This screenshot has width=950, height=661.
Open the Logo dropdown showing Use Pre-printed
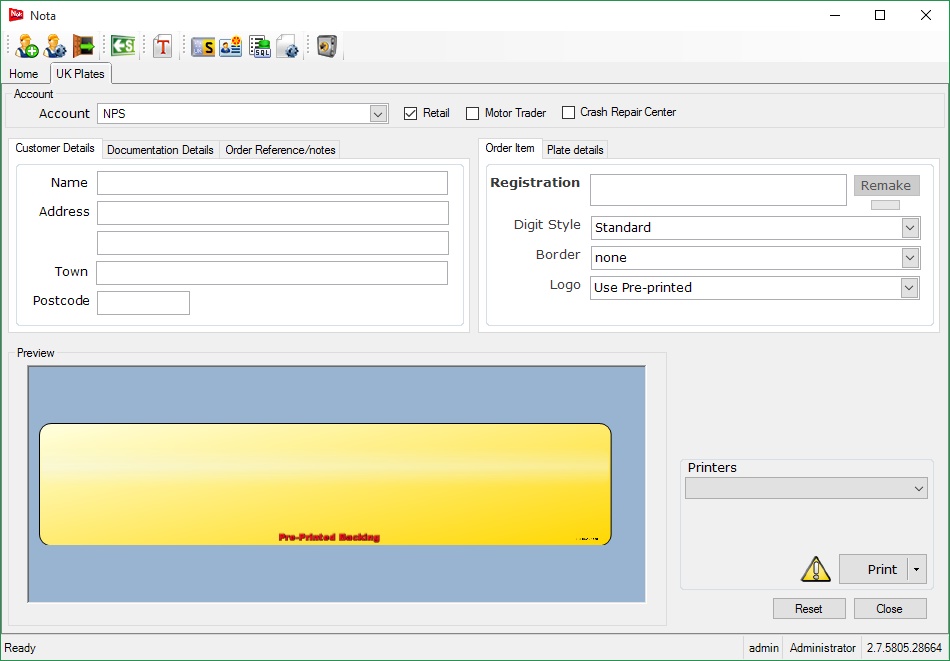click(909, 288)
